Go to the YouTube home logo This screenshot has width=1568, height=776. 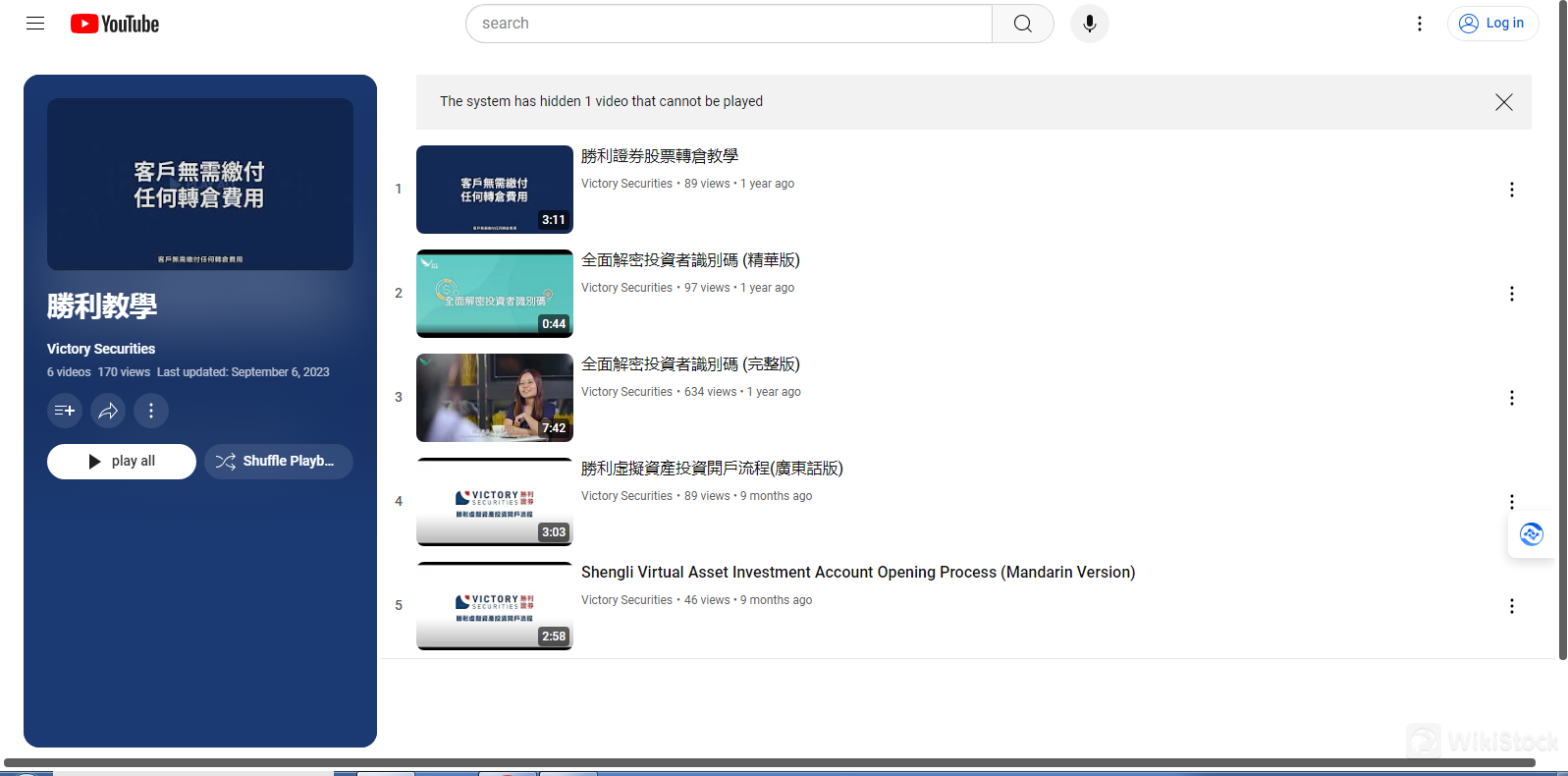coord(115,24)
